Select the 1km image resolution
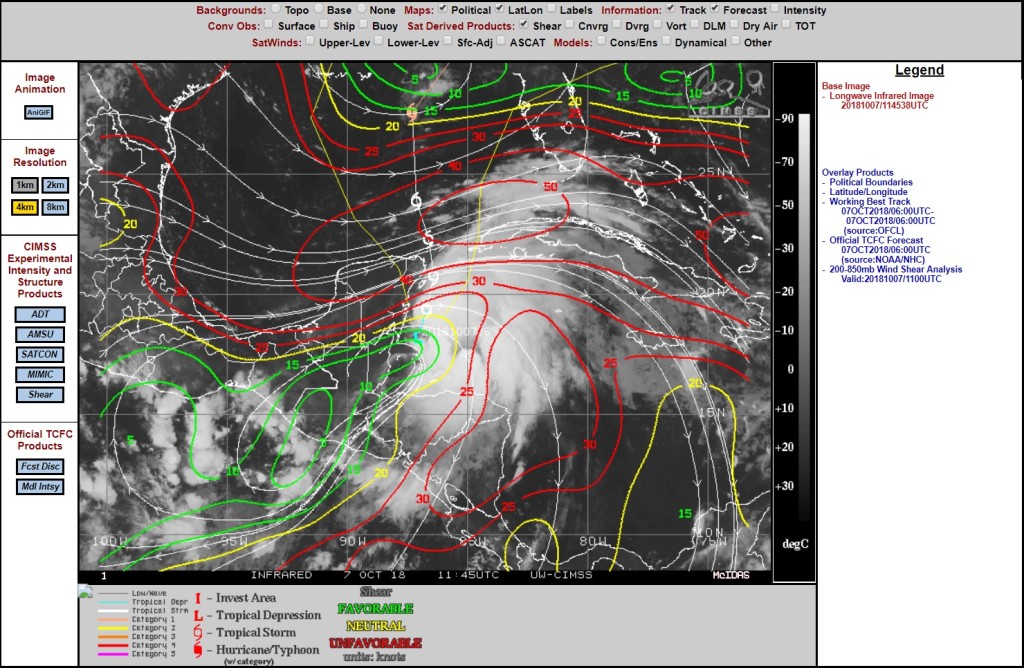 [x=25, y=185]
